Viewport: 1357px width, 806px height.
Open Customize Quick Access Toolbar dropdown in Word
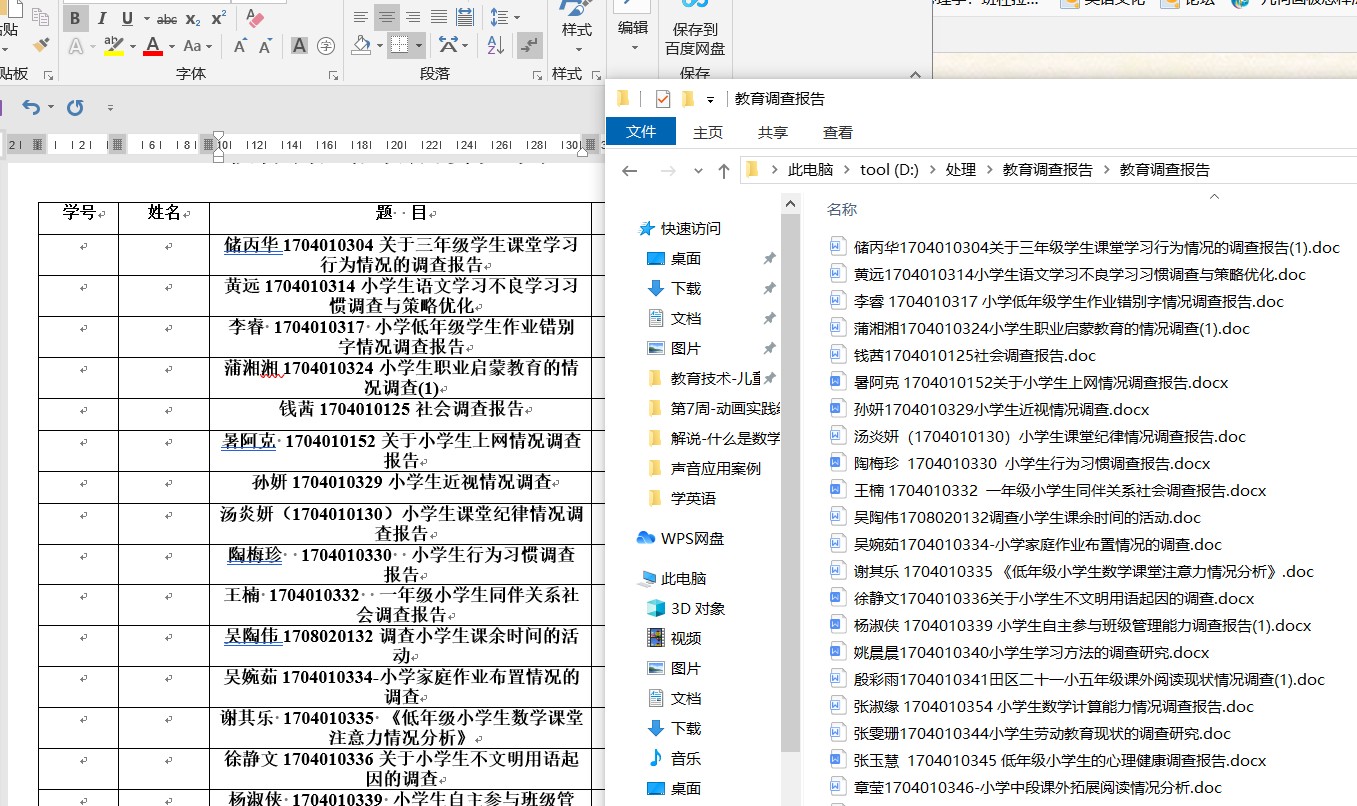tap(110, 107)
